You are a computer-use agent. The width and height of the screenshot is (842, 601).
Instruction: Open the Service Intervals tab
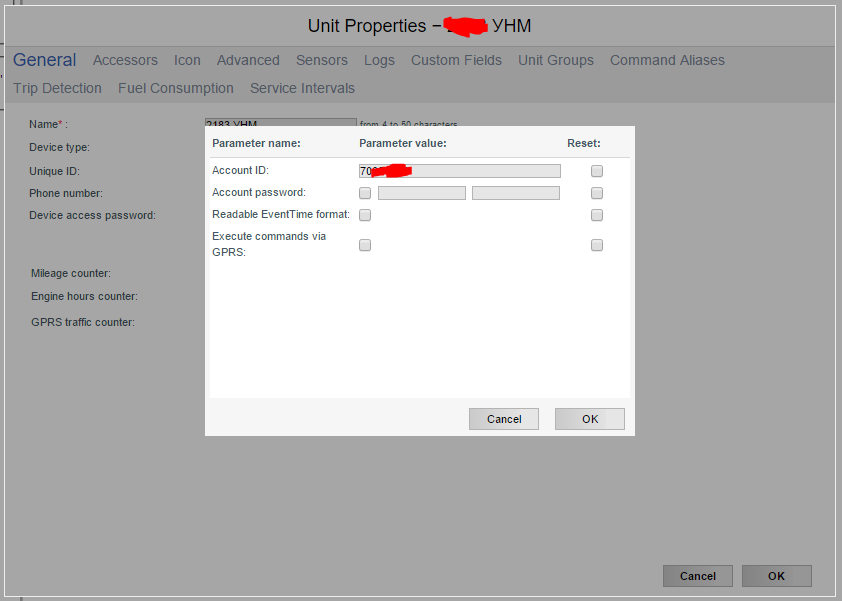[302, 88]
